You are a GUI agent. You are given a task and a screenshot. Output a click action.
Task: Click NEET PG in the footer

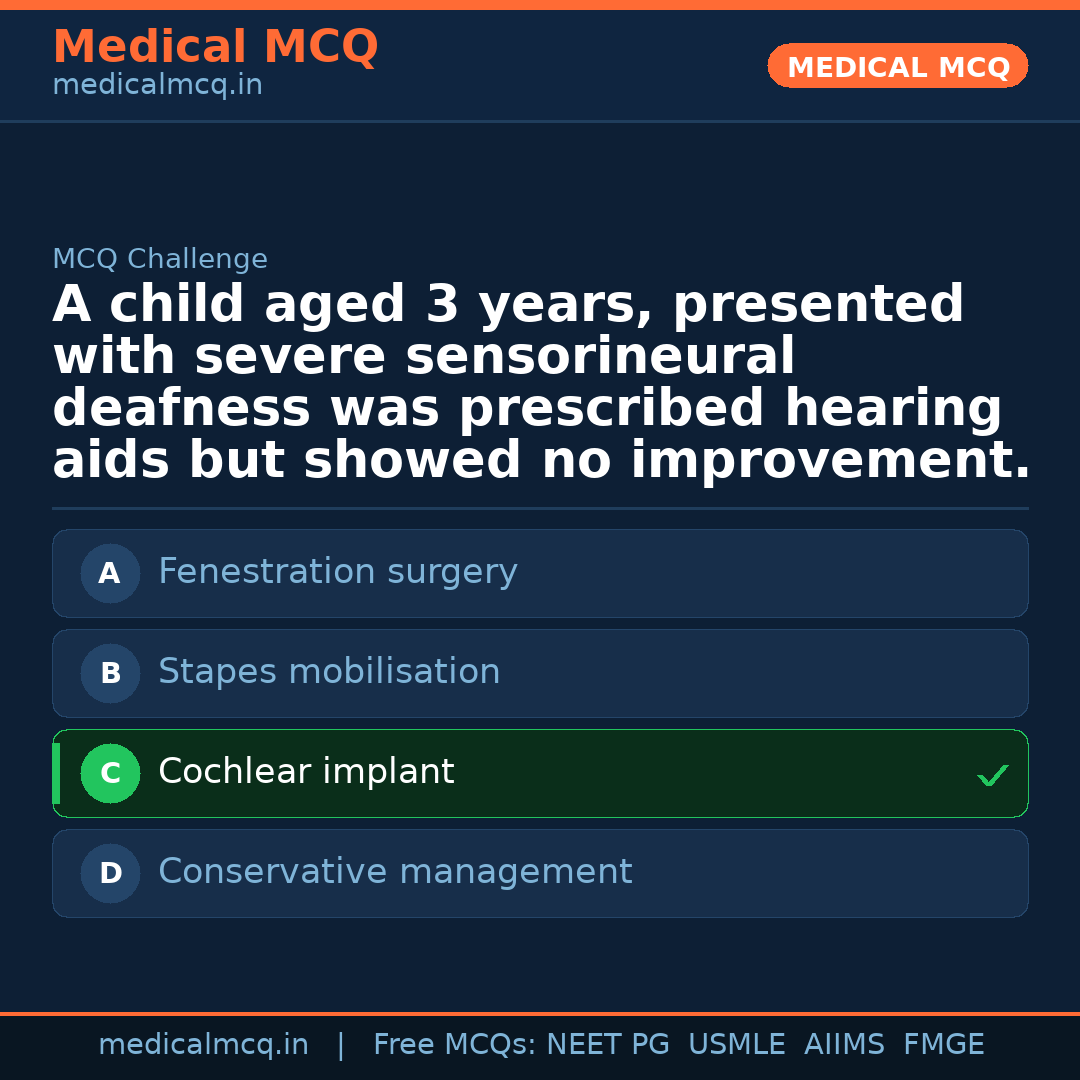608,1045
